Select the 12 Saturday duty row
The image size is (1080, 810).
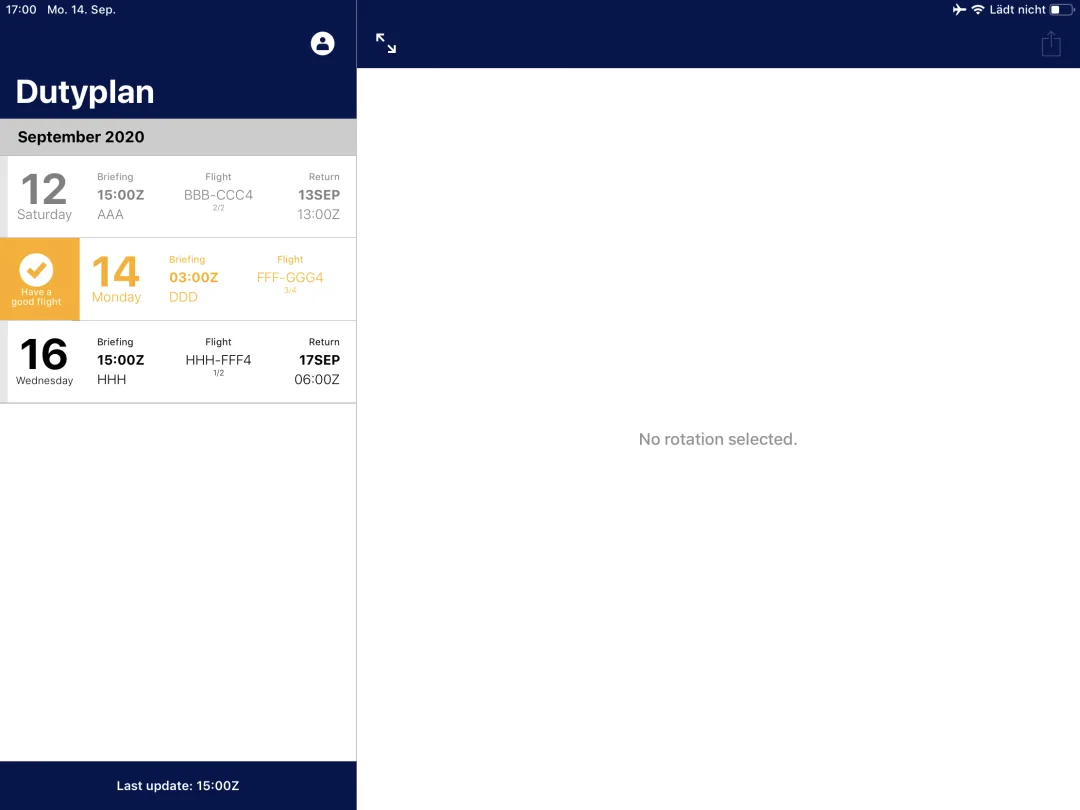point(178,196)
